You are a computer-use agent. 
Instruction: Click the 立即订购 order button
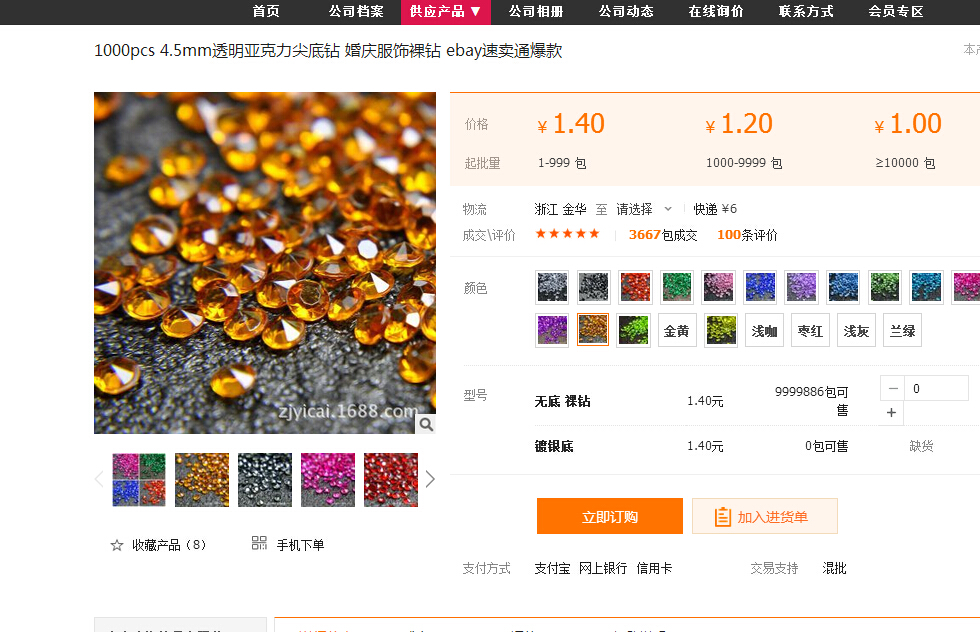609,516
